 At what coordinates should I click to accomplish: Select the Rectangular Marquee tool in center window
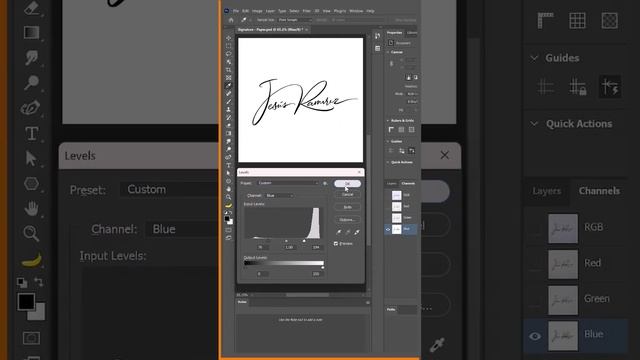229,46
